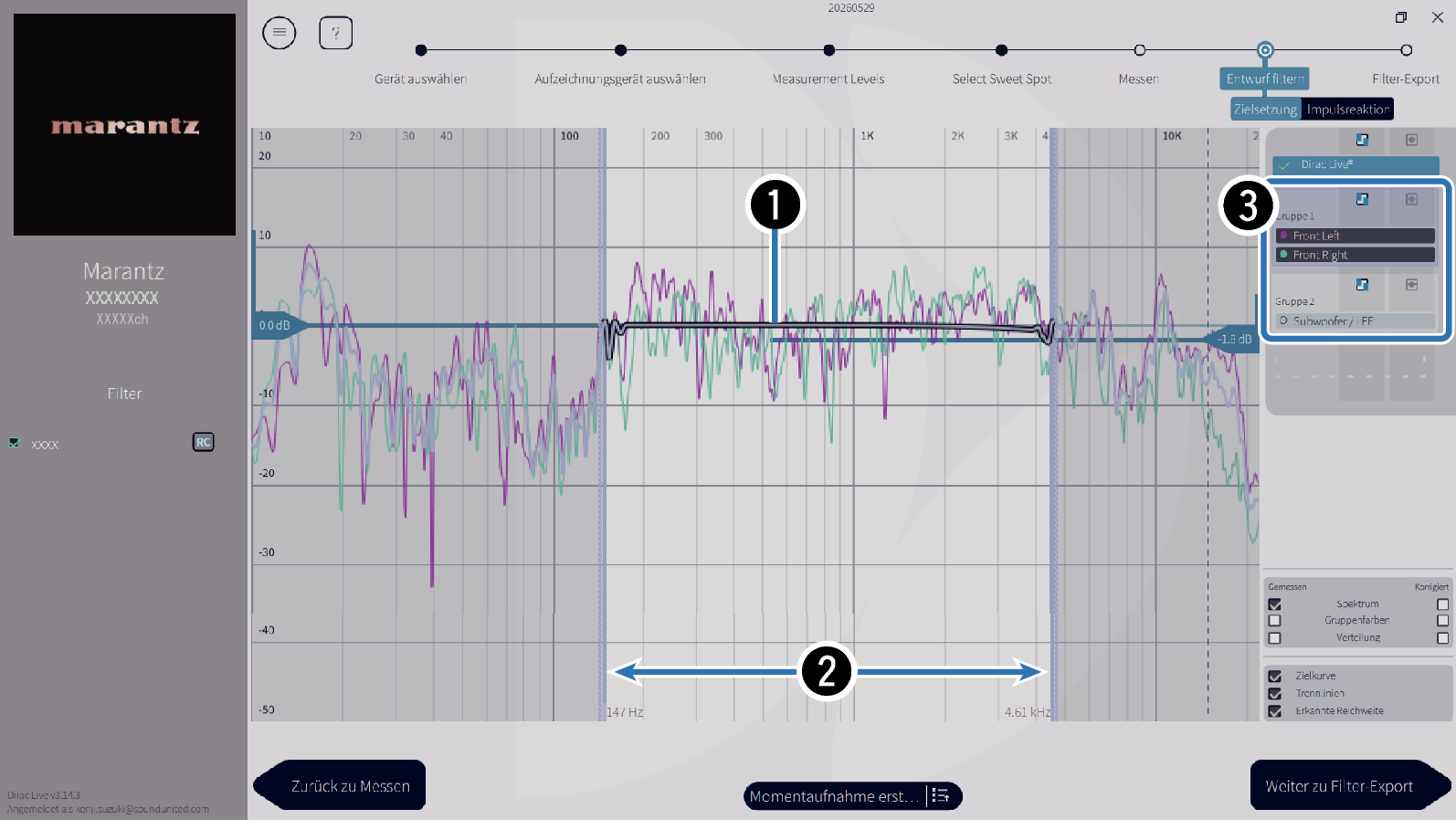Screen dimensions: 1456x830
Task: Open the snapshot list icon beside Momentaufnahme
Action: coord(941,796)
